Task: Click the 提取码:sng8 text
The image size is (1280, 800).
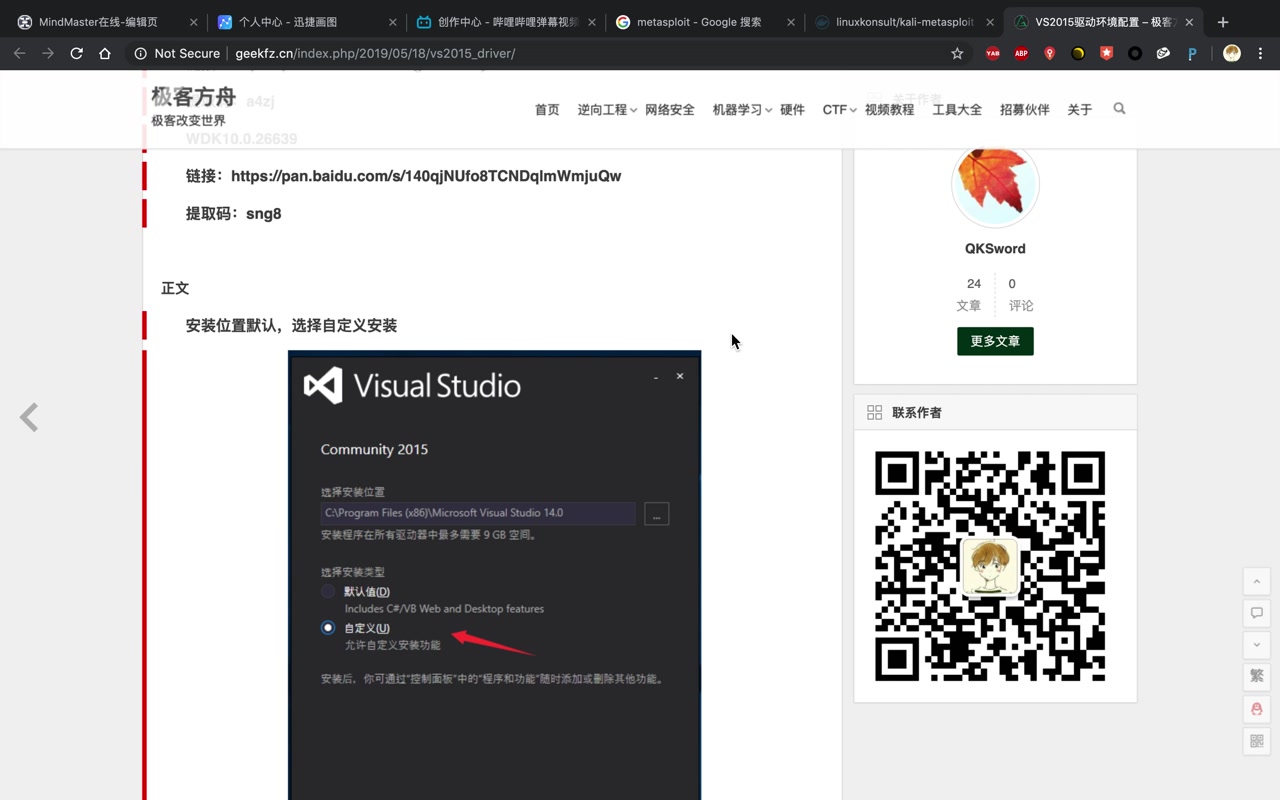Action: pos(233,214)
